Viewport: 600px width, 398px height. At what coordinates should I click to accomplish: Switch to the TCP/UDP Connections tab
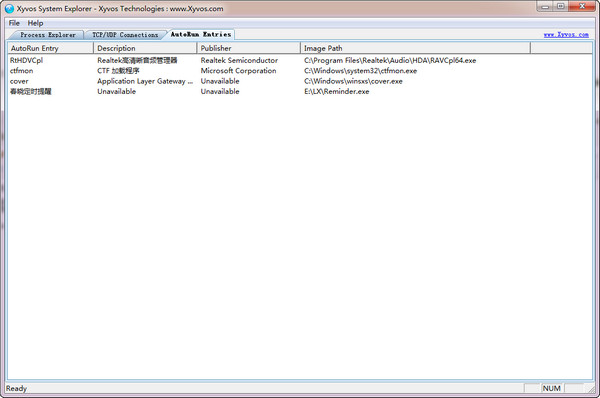[x=125, y=35]
